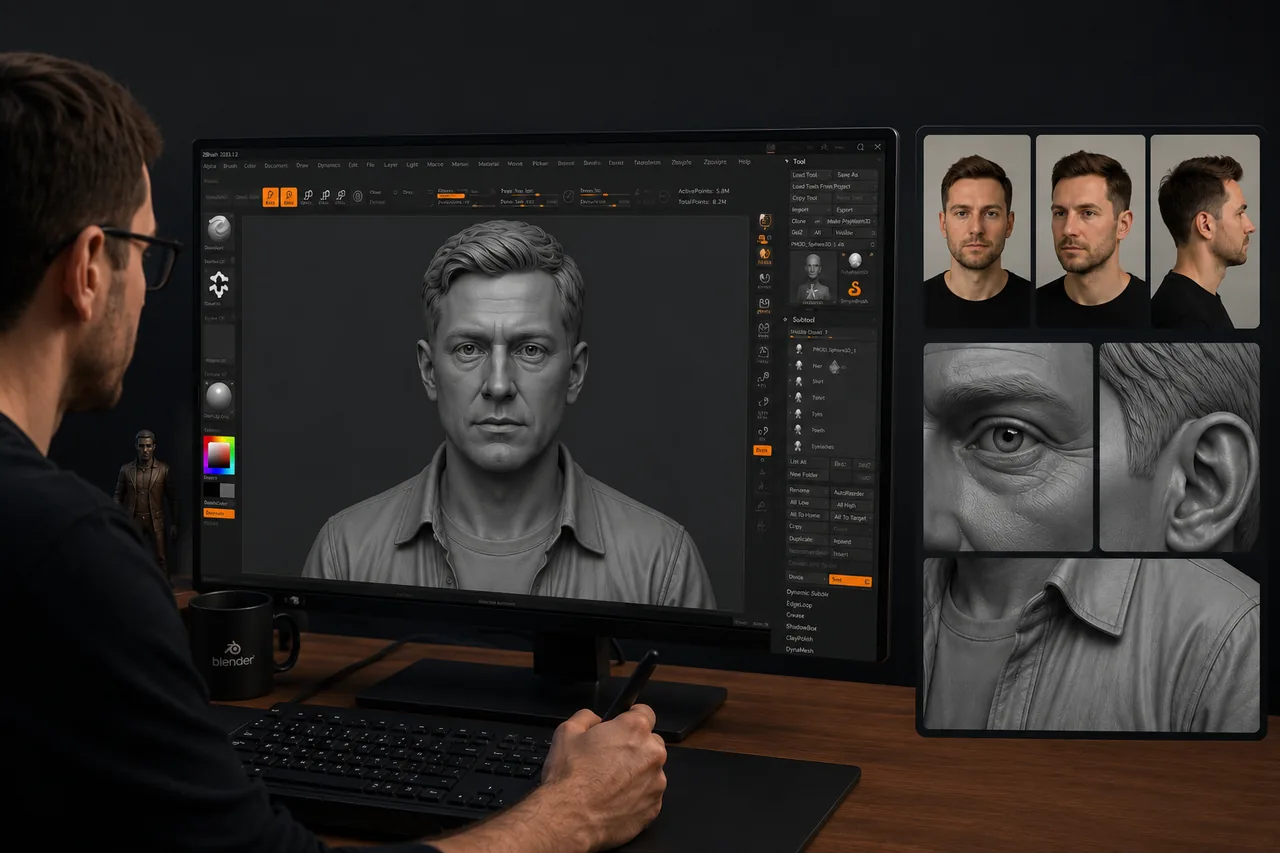Click the oval icon right of Rotate

pos(358,197)
